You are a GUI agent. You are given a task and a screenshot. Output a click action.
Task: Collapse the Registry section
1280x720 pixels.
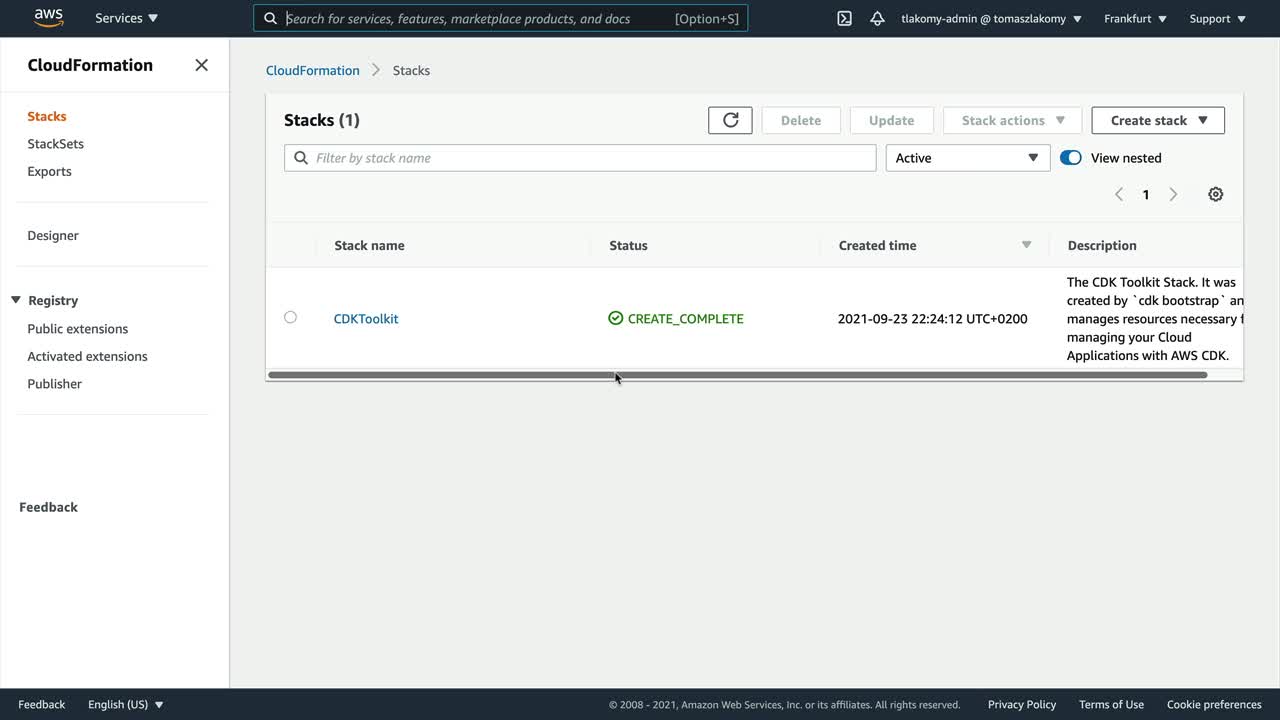click(x=16, y=300)
